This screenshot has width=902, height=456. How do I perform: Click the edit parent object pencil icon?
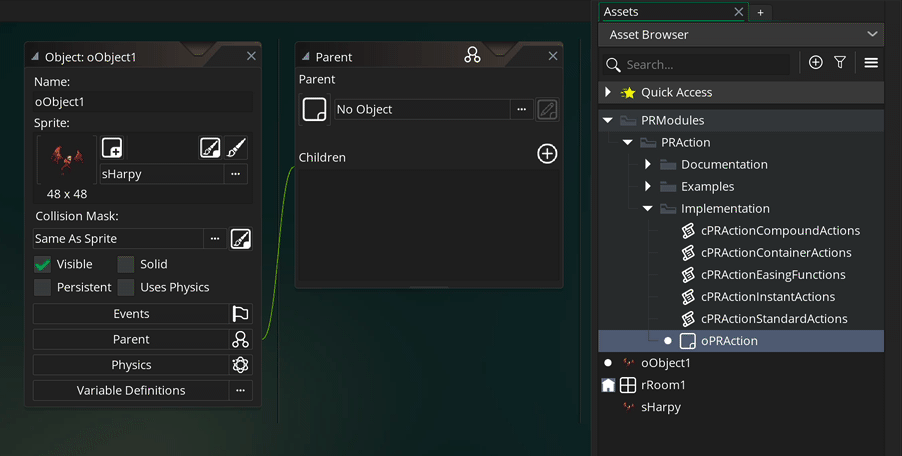click(x=548, y=109)
